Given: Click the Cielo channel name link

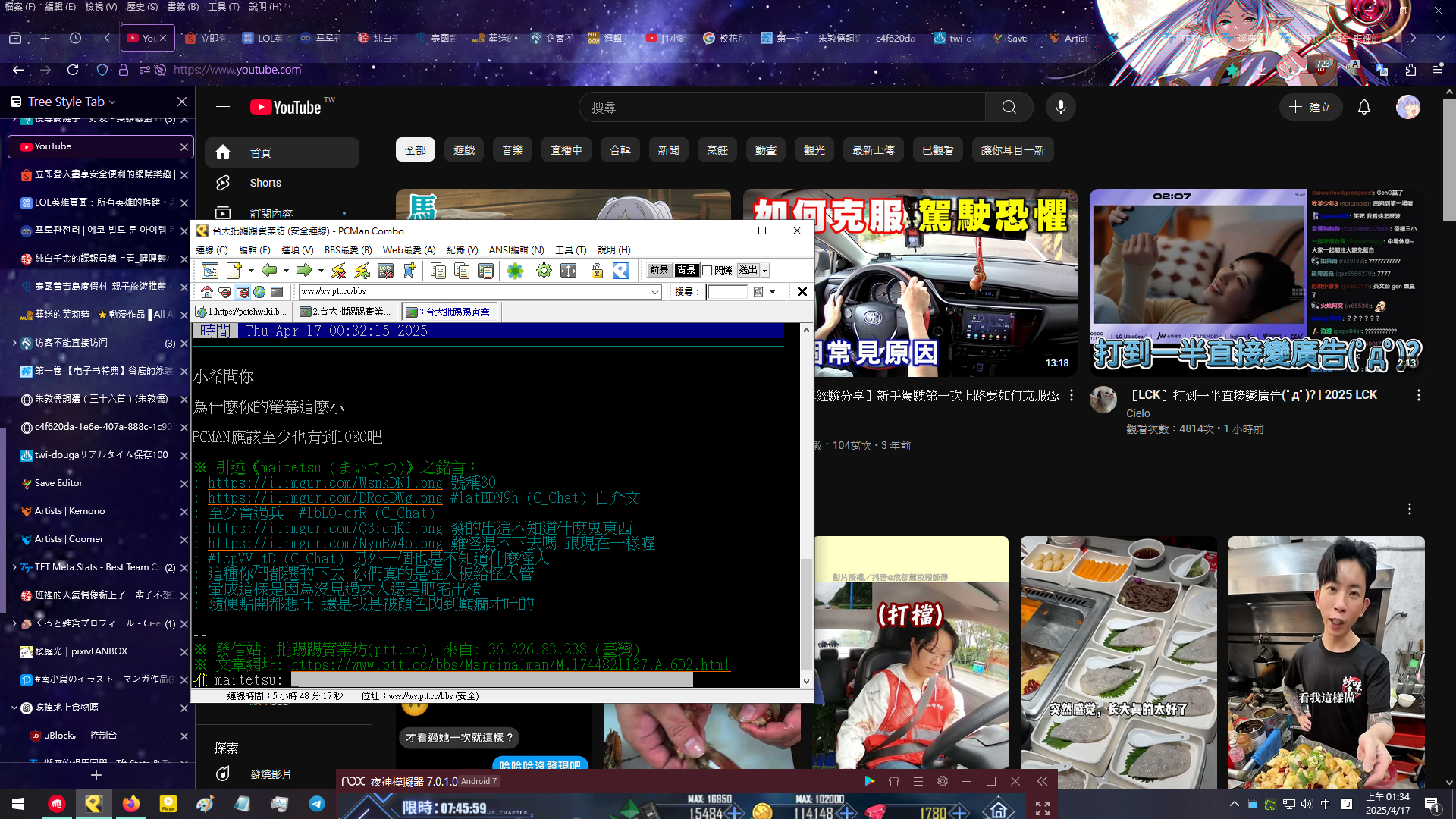Looking at the screenshot, I should pos(1137,413).
